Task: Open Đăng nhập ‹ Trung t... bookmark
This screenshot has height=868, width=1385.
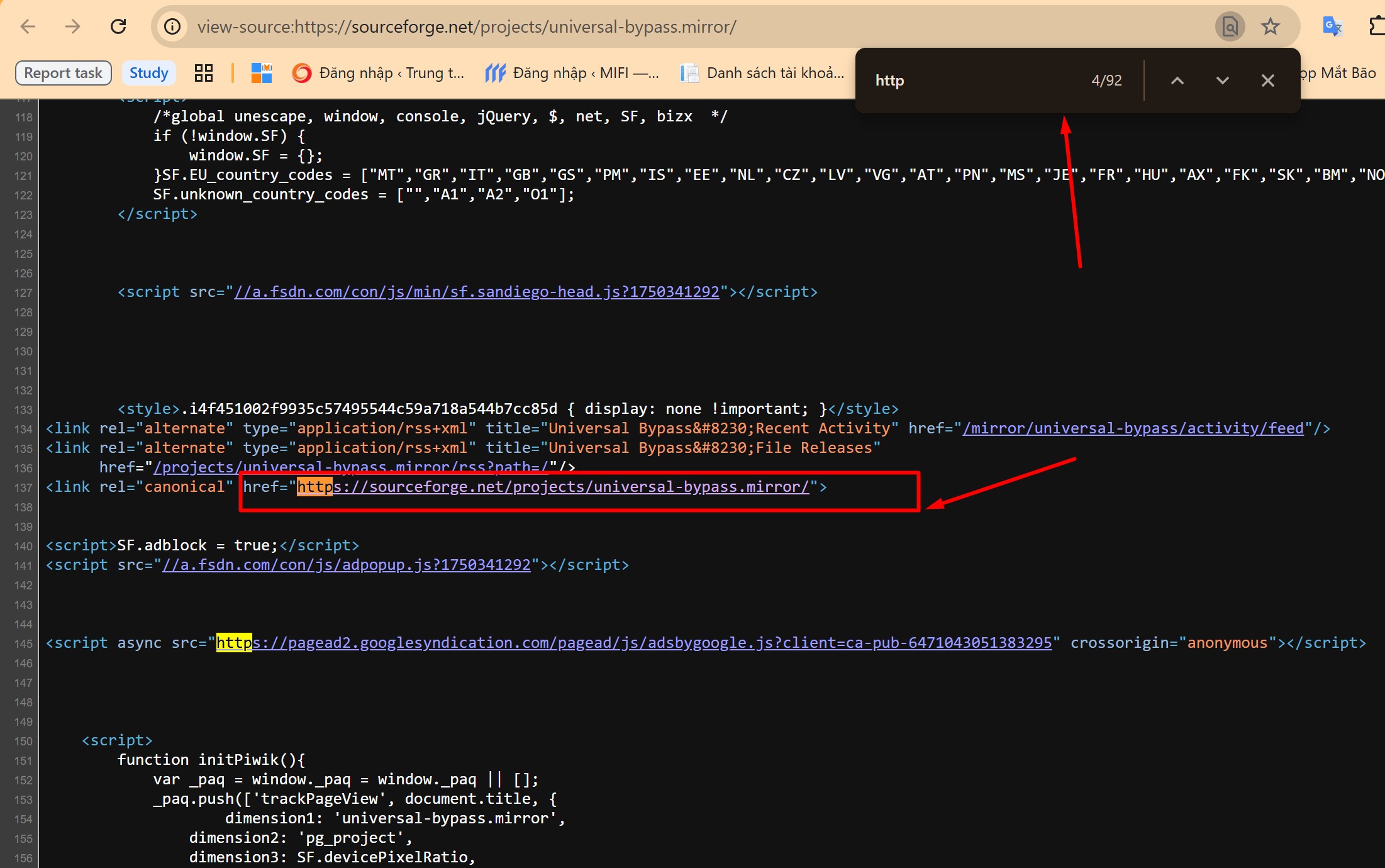Action: tap(379, 73)
